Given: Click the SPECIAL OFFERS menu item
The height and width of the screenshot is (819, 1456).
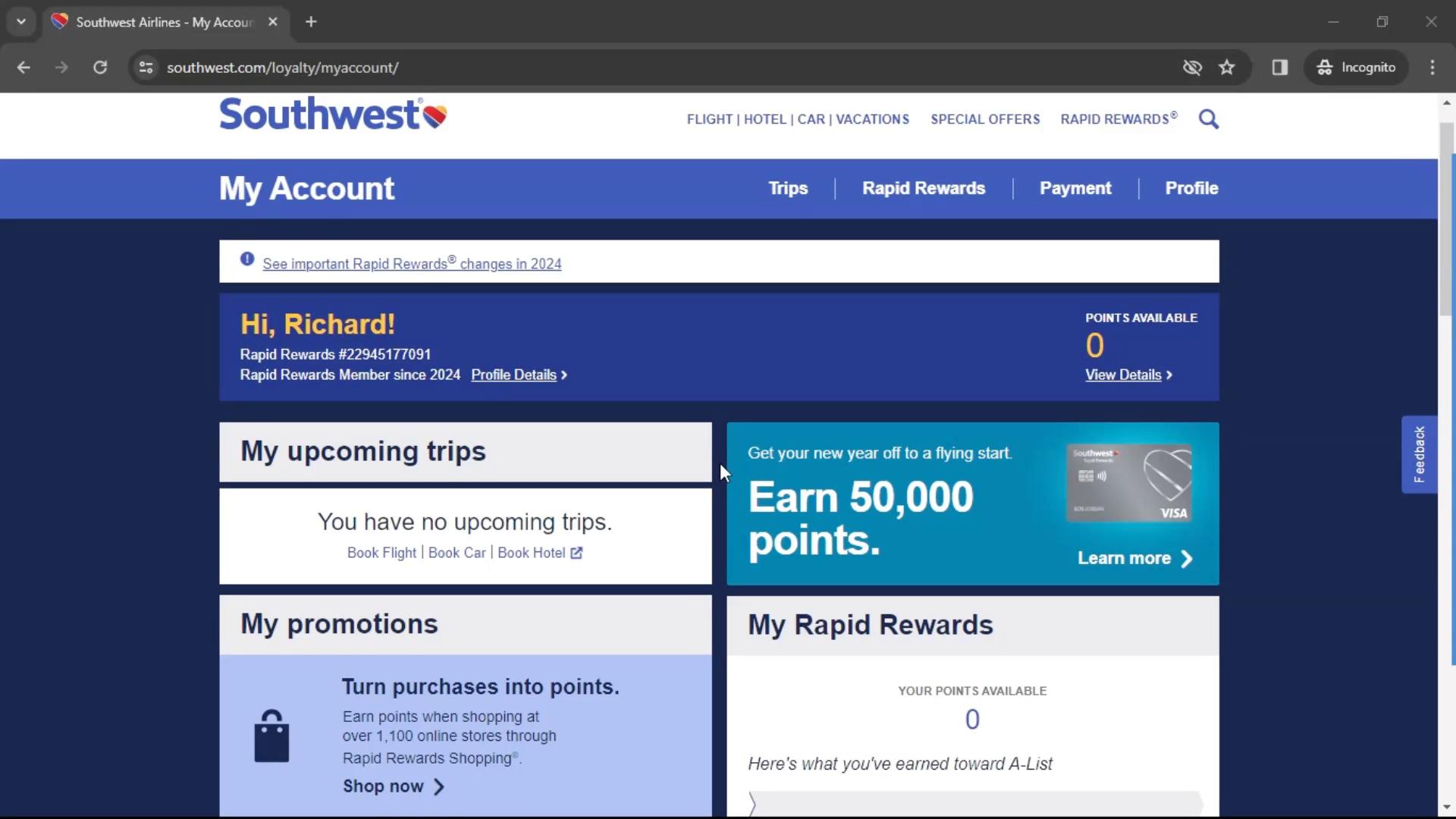Looking at the screenshot, I should coord(985,119).
